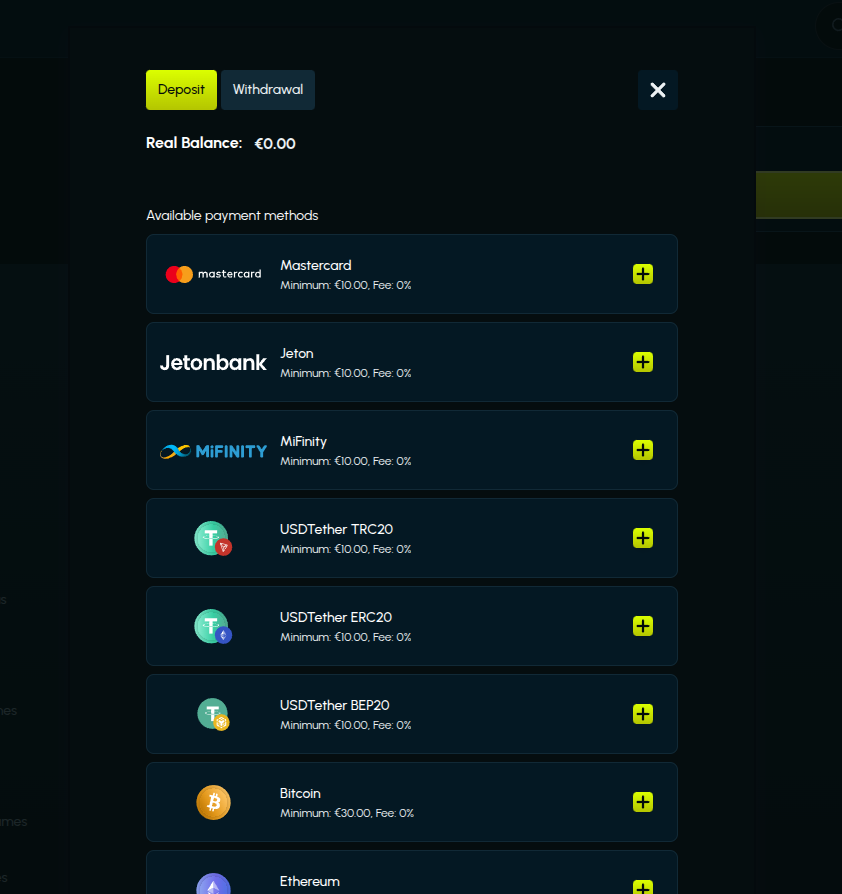Click the Mastercard logo icon
842x894 pixels.
point(213,274)
